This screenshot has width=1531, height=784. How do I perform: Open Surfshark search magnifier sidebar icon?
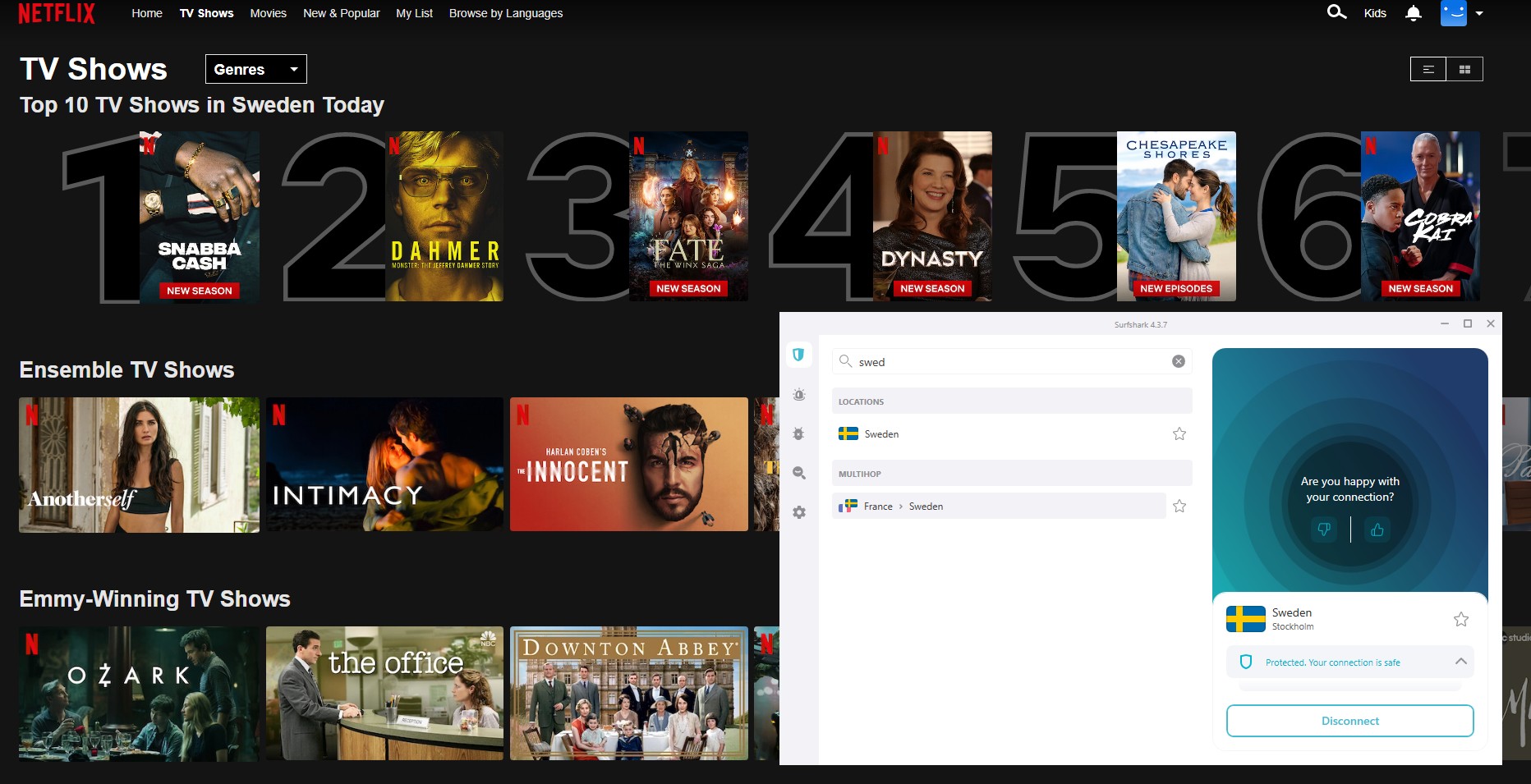798,473
